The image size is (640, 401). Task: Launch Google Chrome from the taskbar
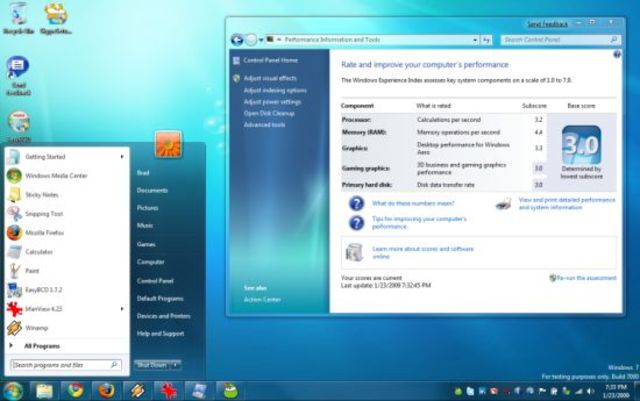76,391
